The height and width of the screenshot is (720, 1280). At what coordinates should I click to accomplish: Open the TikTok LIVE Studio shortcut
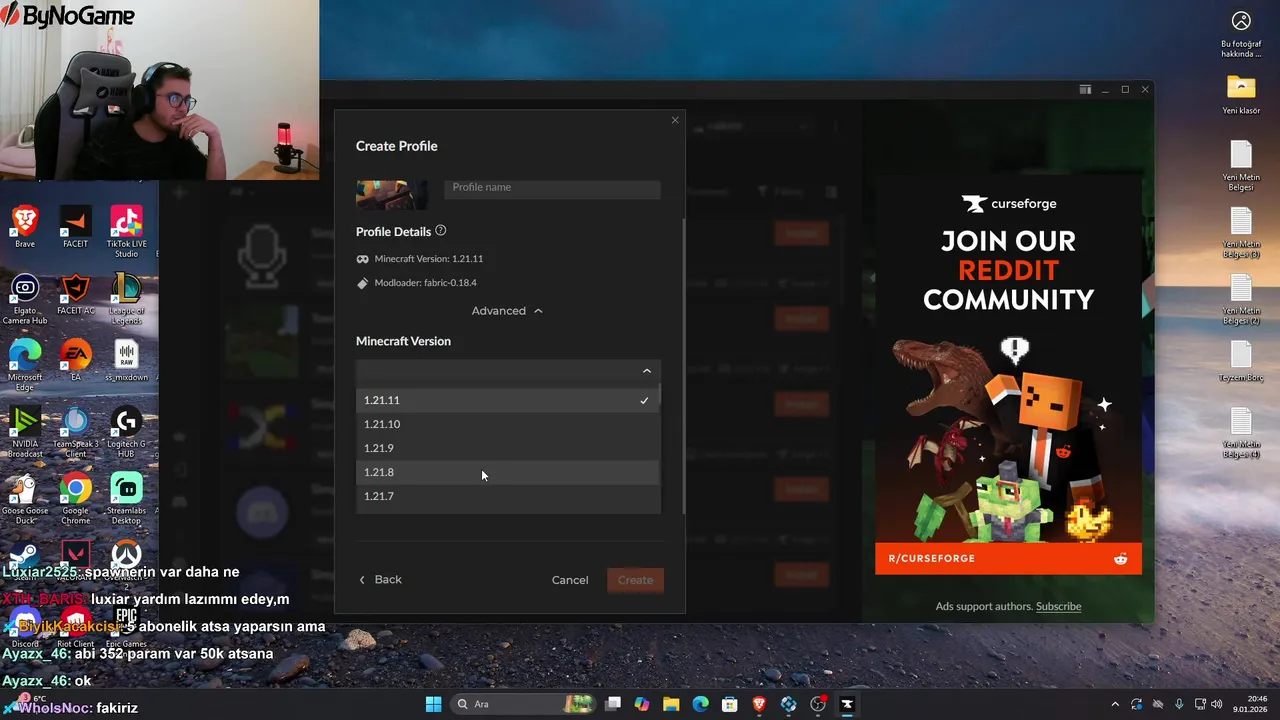coord(126,232)
